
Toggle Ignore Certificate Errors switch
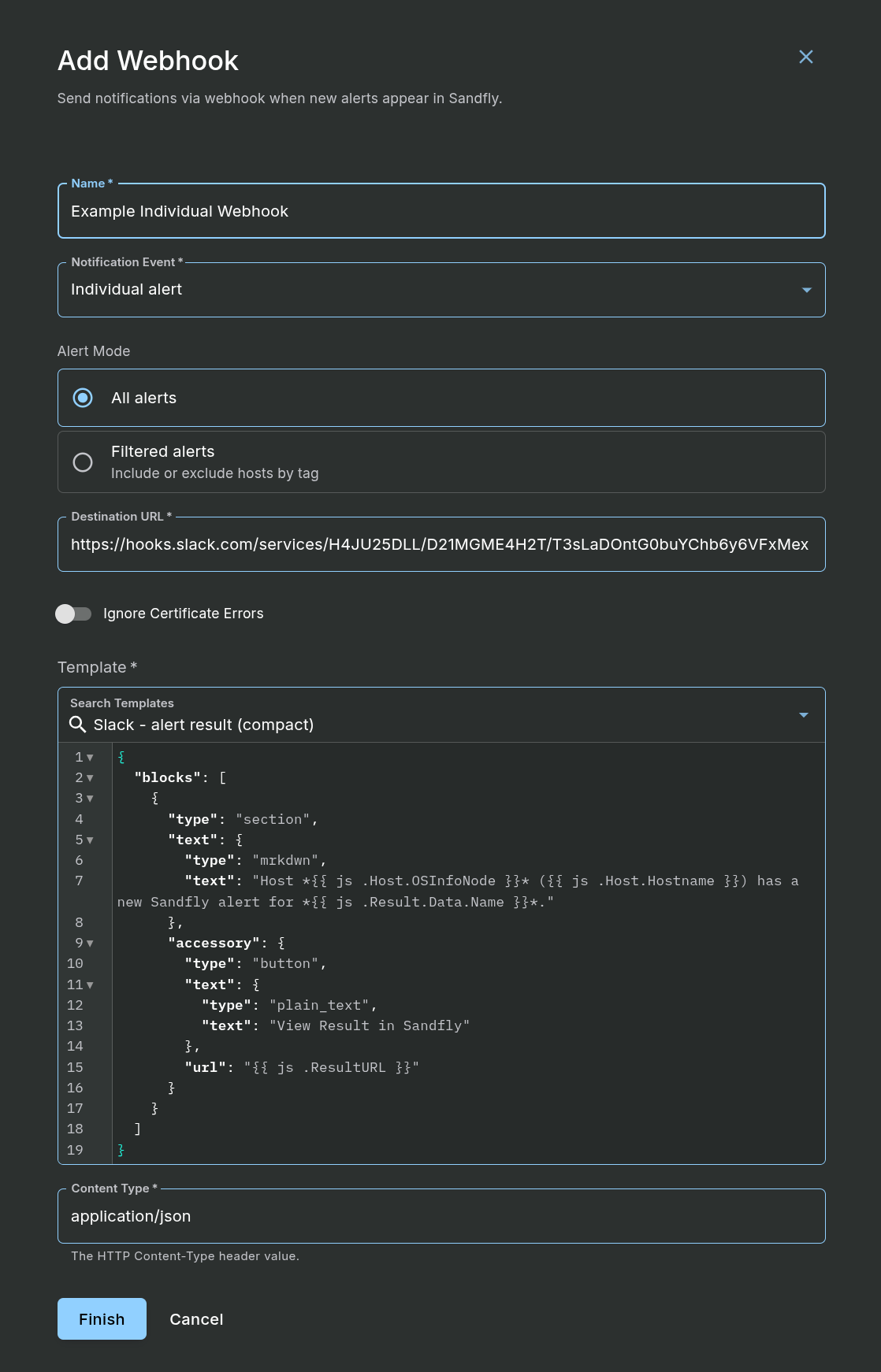(x=73, y=614)
